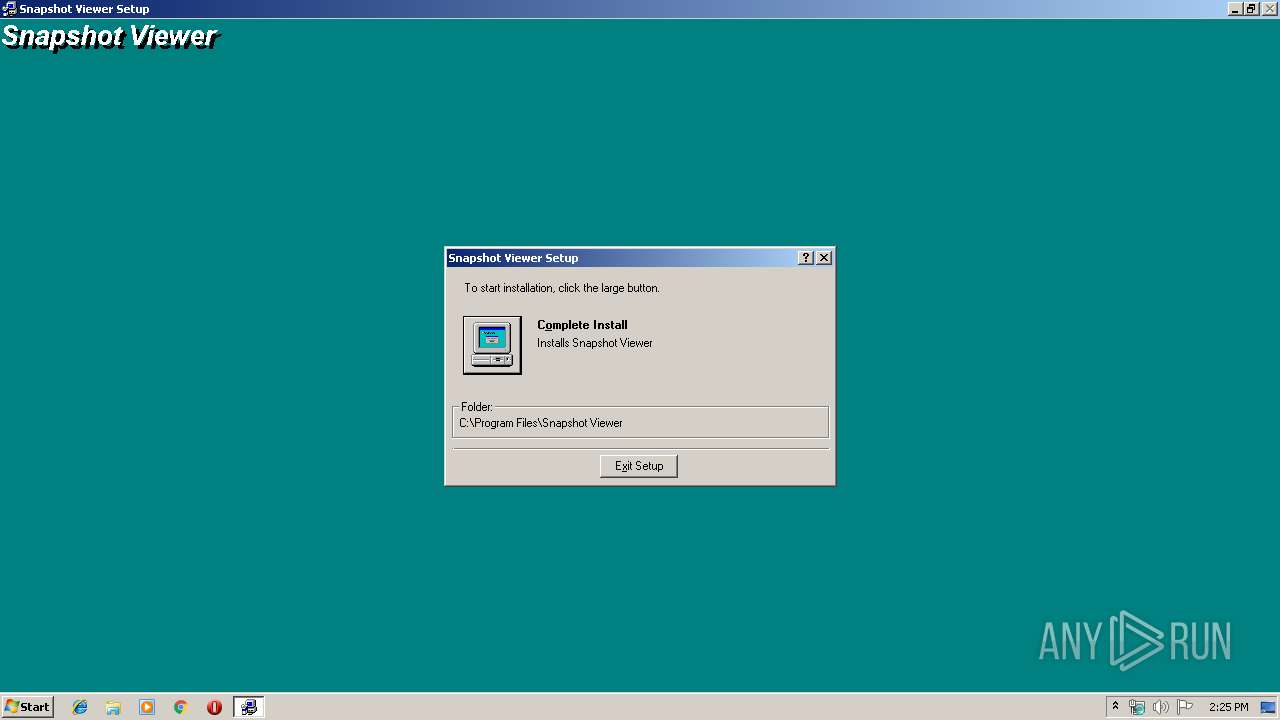Launch Internet Explorer from the taskbar
Viewport: 1280px width, 720px height.
click(x=80, y=707)
